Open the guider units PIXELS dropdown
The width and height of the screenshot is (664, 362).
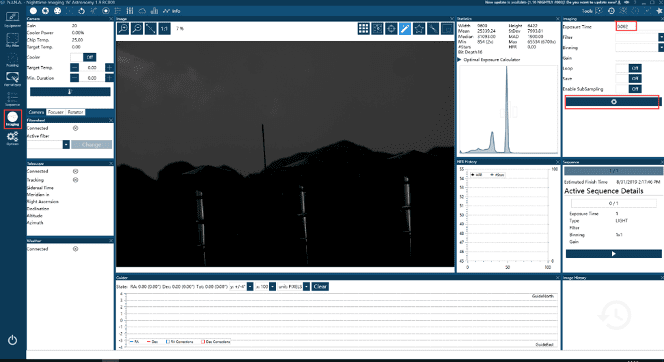(x=306, y=287)
